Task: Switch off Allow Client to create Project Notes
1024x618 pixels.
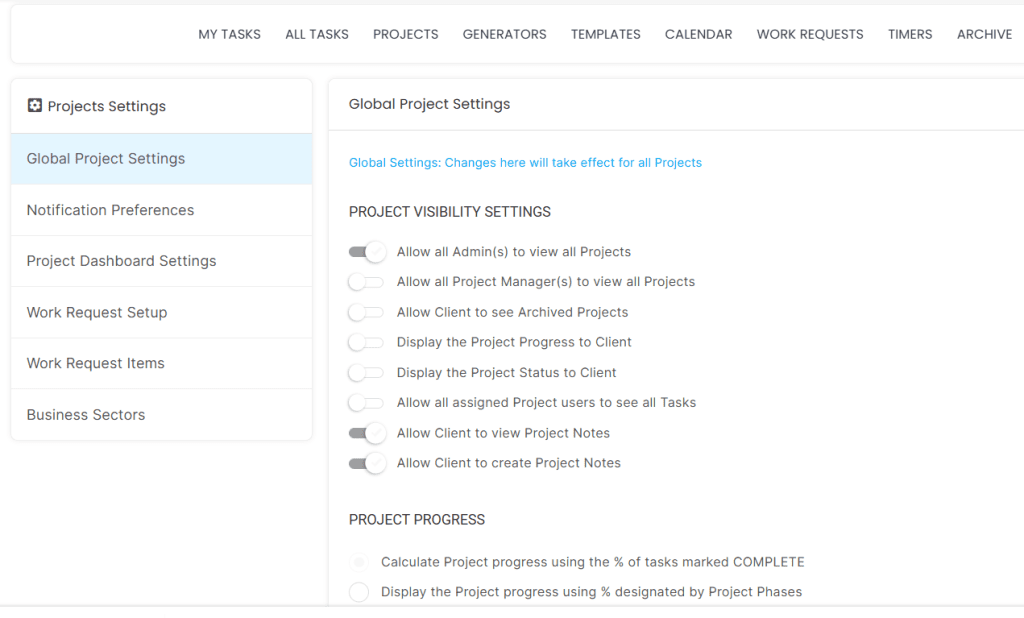Action: pos(366,463)
